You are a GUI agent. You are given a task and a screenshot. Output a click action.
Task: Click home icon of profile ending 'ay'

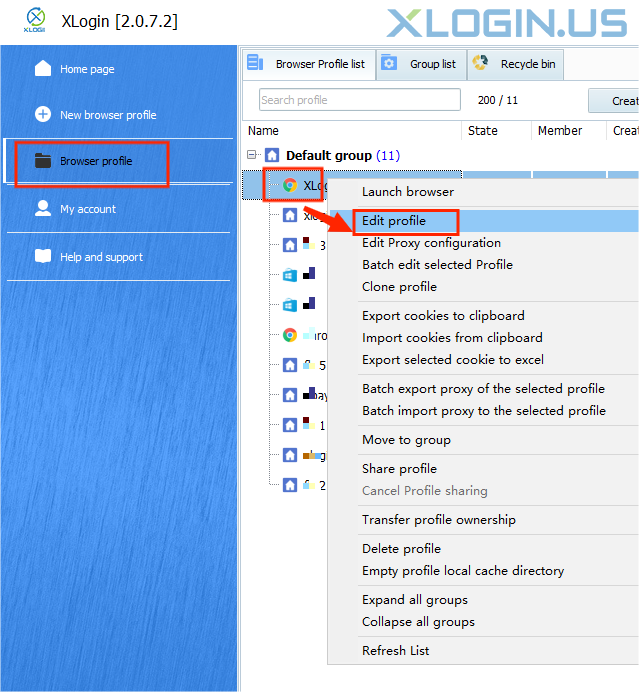click(x=290, y=395)
